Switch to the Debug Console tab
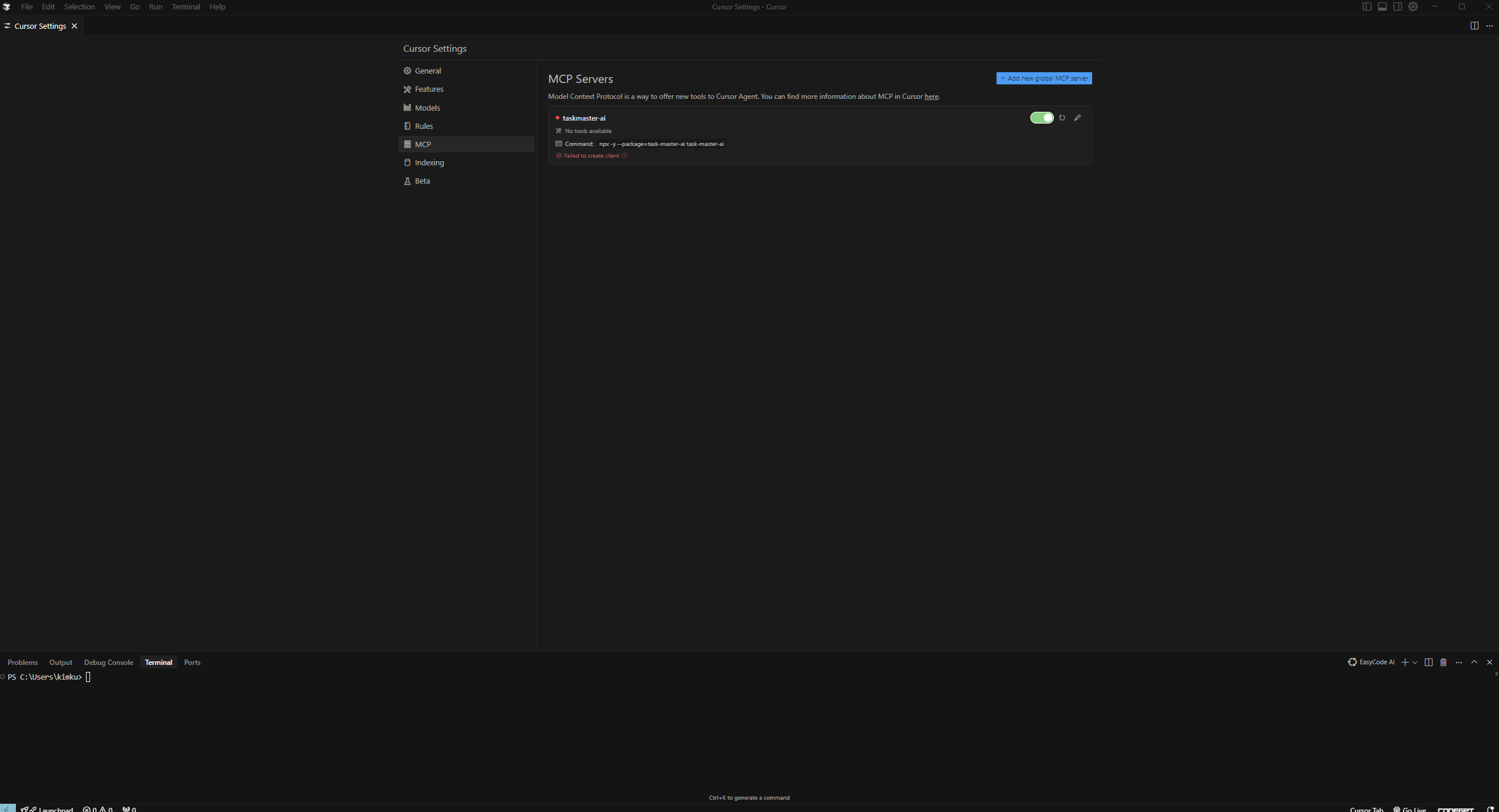 [109, 663]
